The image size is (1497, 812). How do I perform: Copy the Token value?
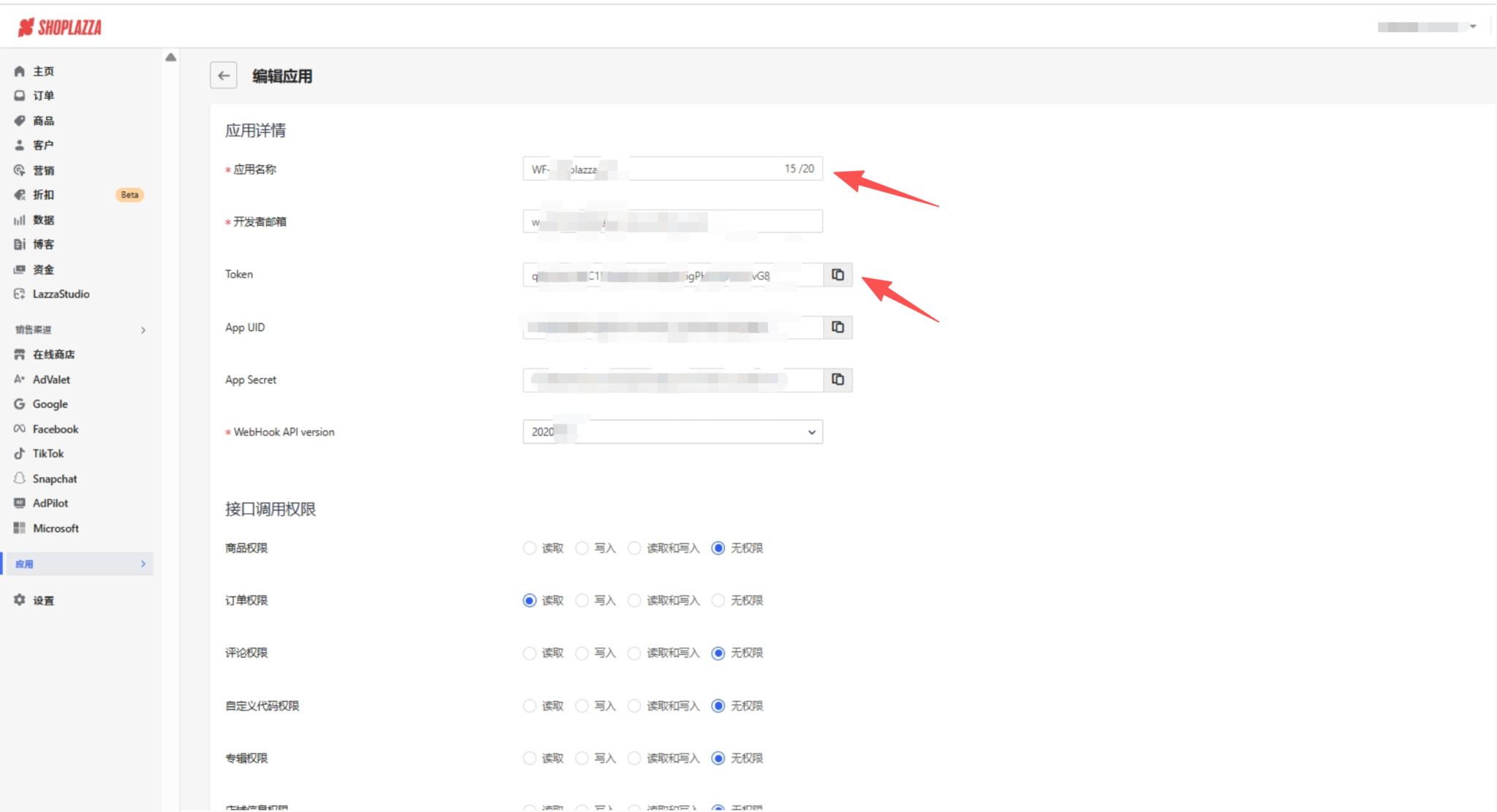coord(838,275)
